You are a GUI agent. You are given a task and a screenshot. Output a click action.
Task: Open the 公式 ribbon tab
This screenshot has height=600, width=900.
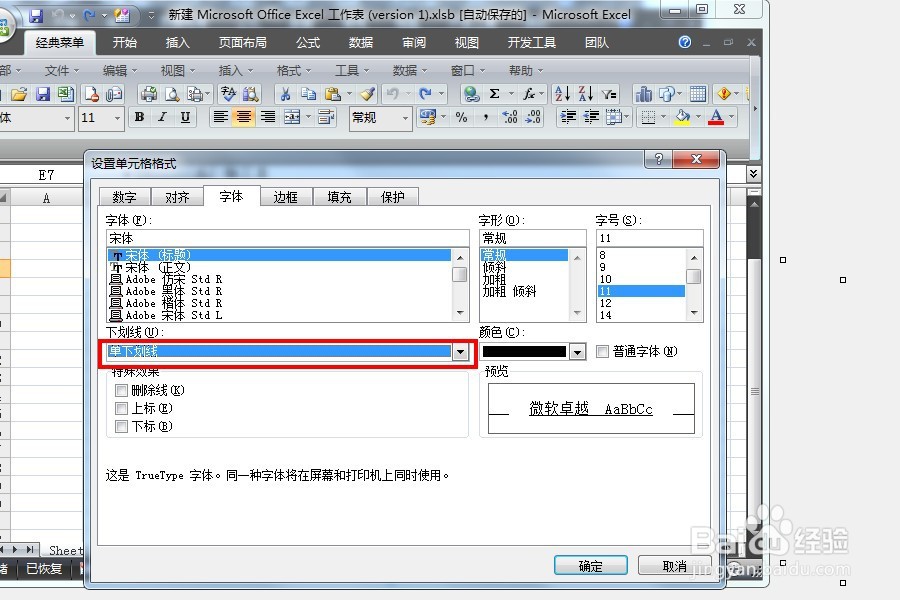(308, 42)
